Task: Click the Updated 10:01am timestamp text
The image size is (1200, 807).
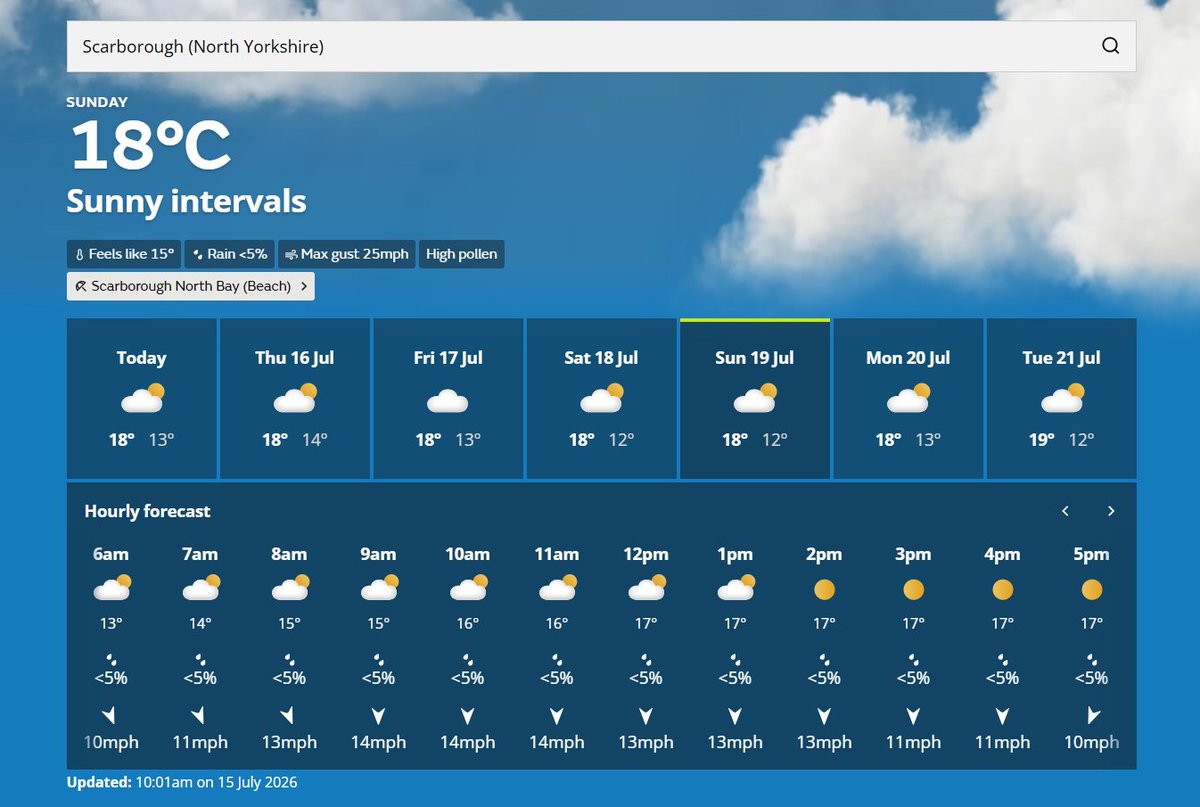Action: [182, 782]
